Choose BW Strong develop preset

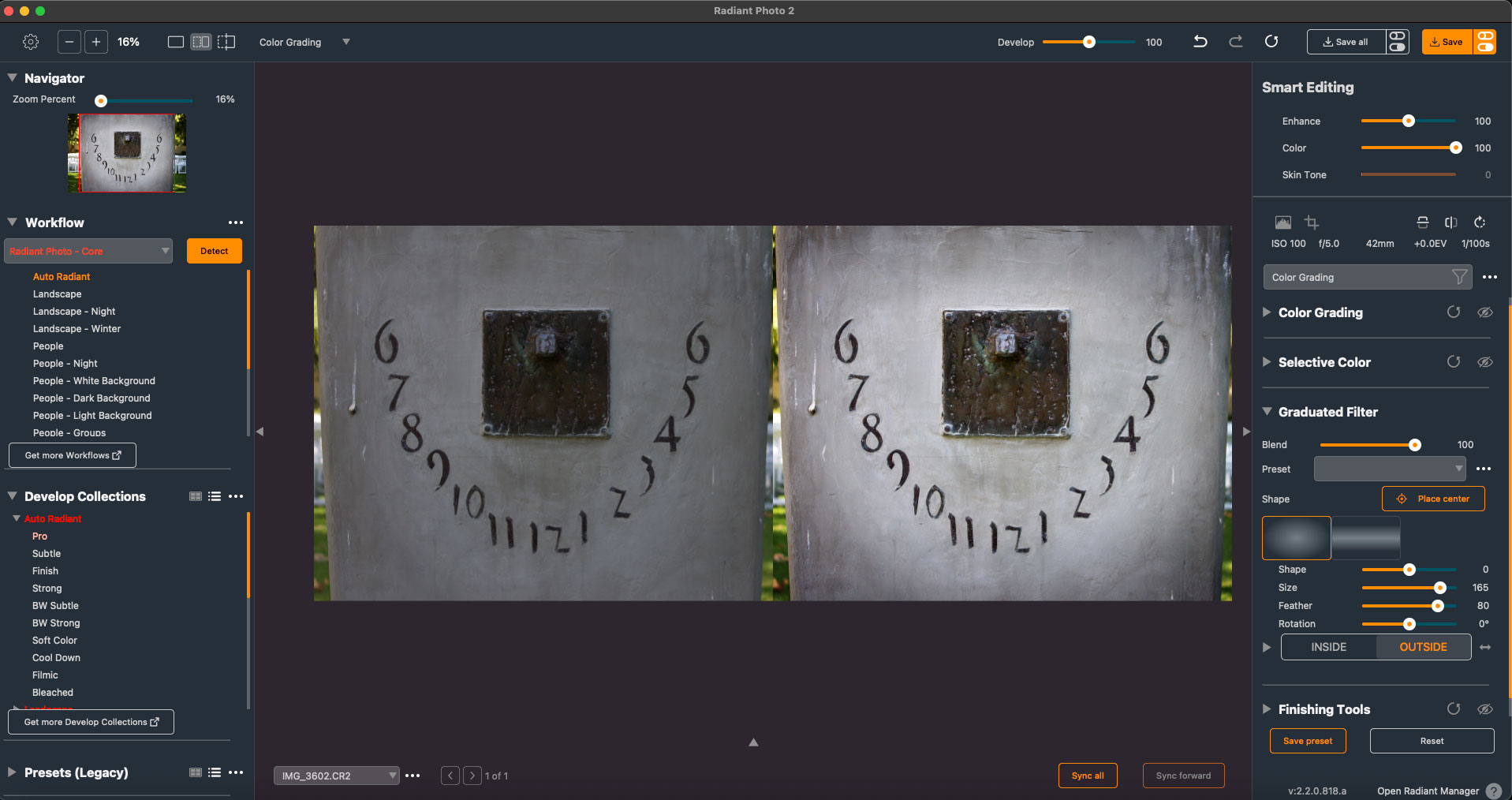[56, 623]
